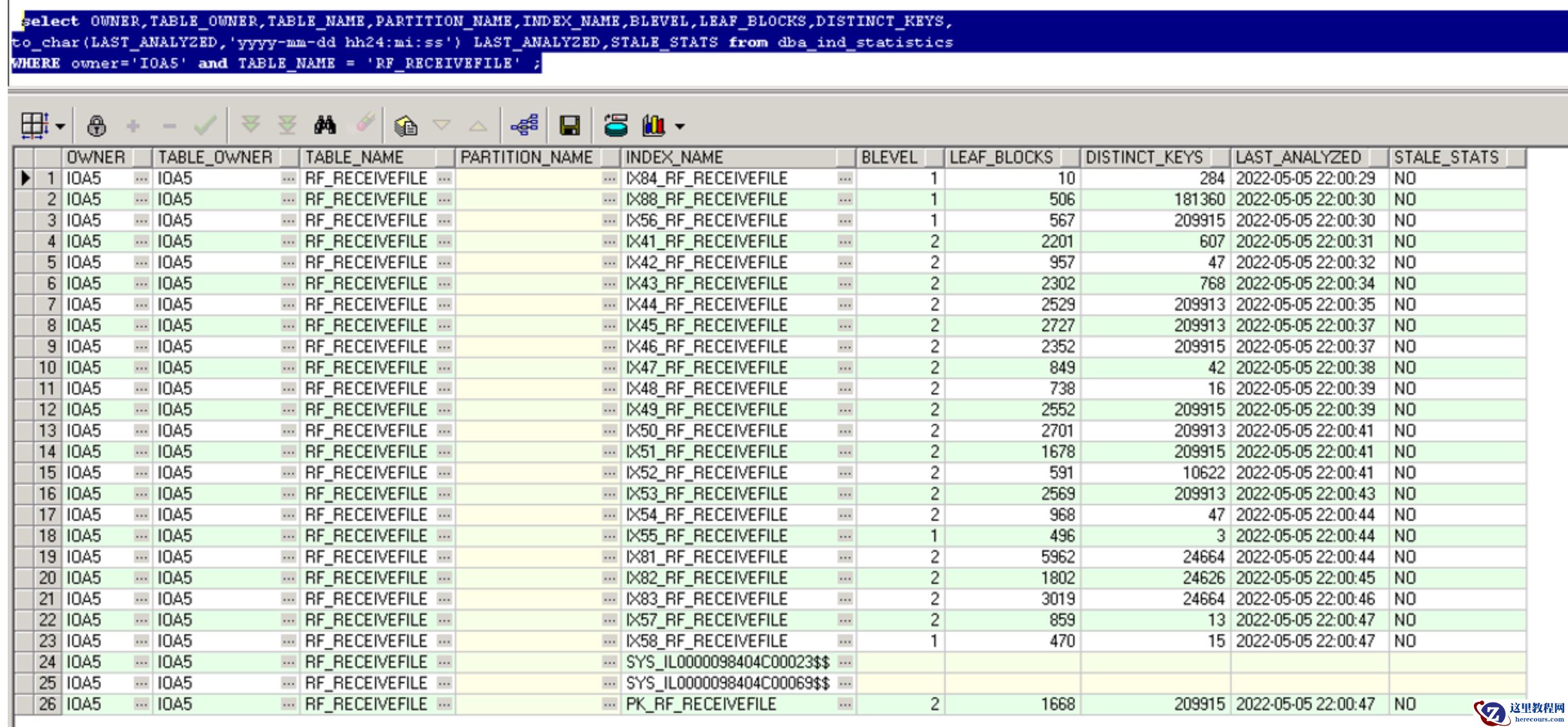The height and width of the screenshot is (727, 1568).
Task: Click the padlock edit data icon
Action: tap(97, 126)
